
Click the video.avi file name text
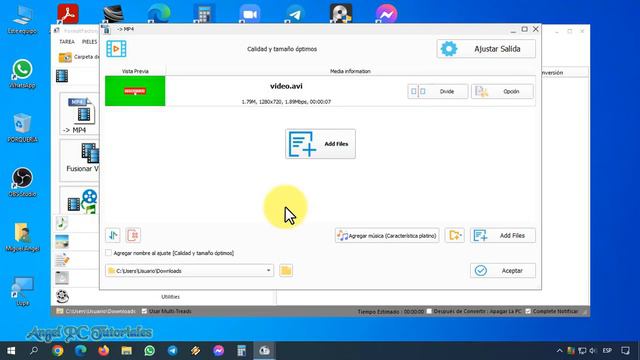(x=286, y=86)
